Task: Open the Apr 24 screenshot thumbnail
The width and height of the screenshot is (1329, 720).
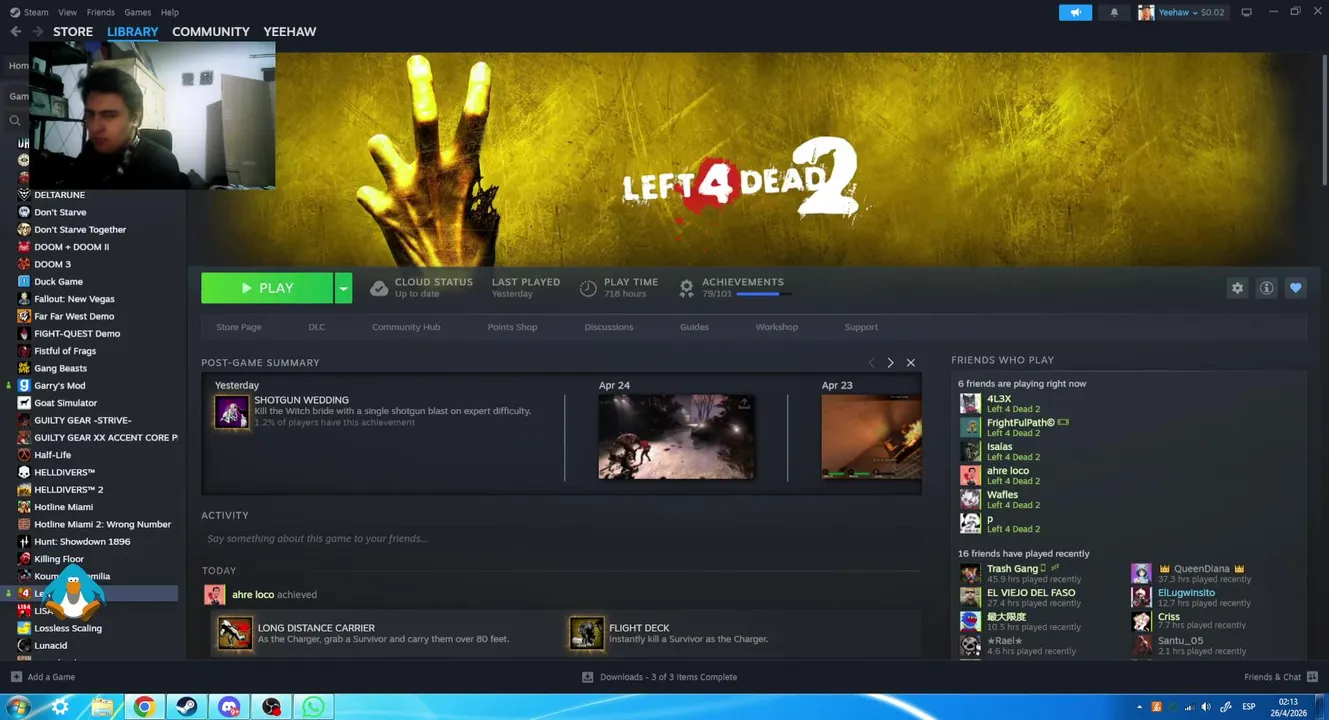Action: 677,436
